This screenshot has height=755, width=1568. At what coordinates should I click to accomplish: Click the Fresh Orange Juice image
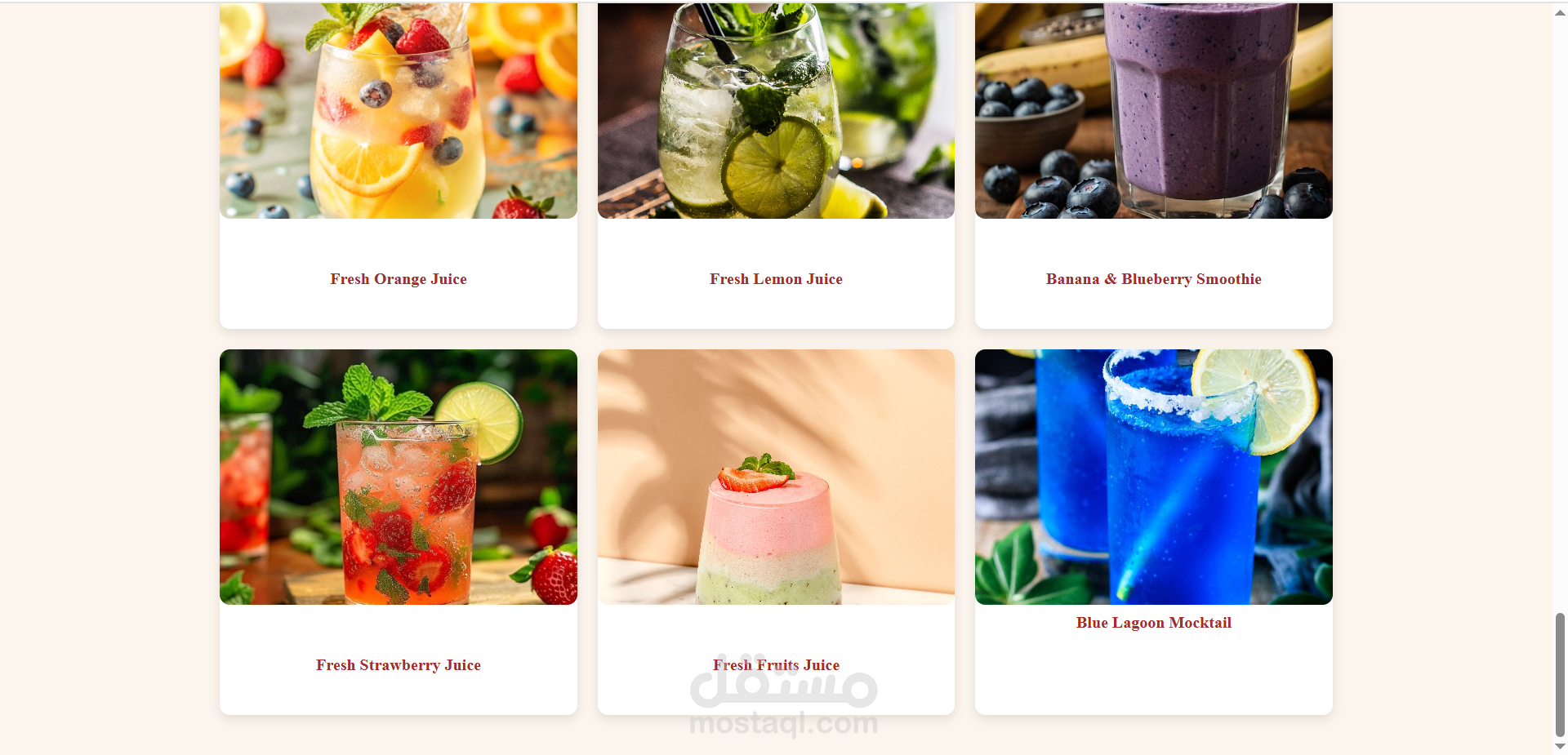[399, 110]
